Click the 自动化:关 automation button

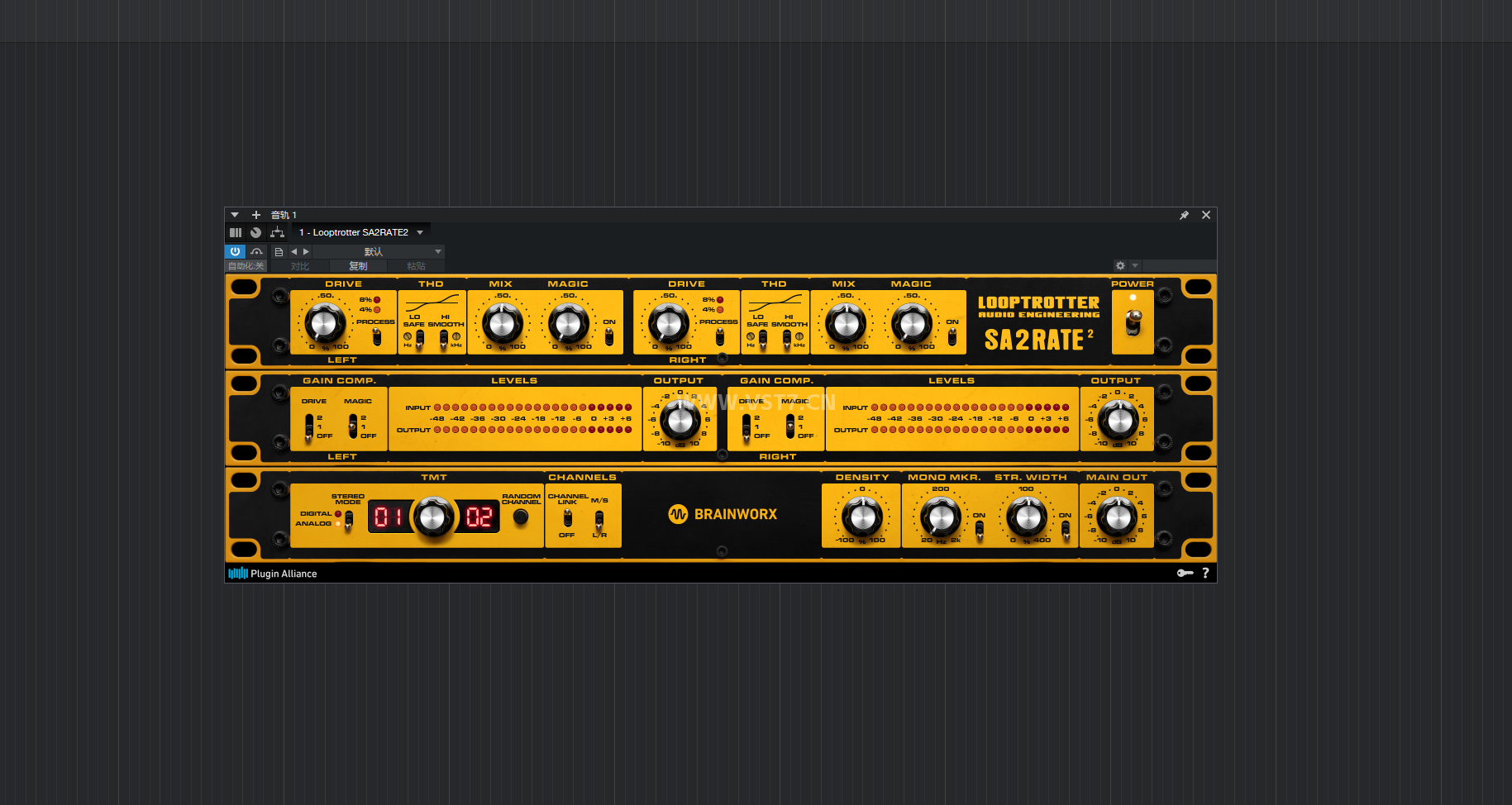pos(246,266)
